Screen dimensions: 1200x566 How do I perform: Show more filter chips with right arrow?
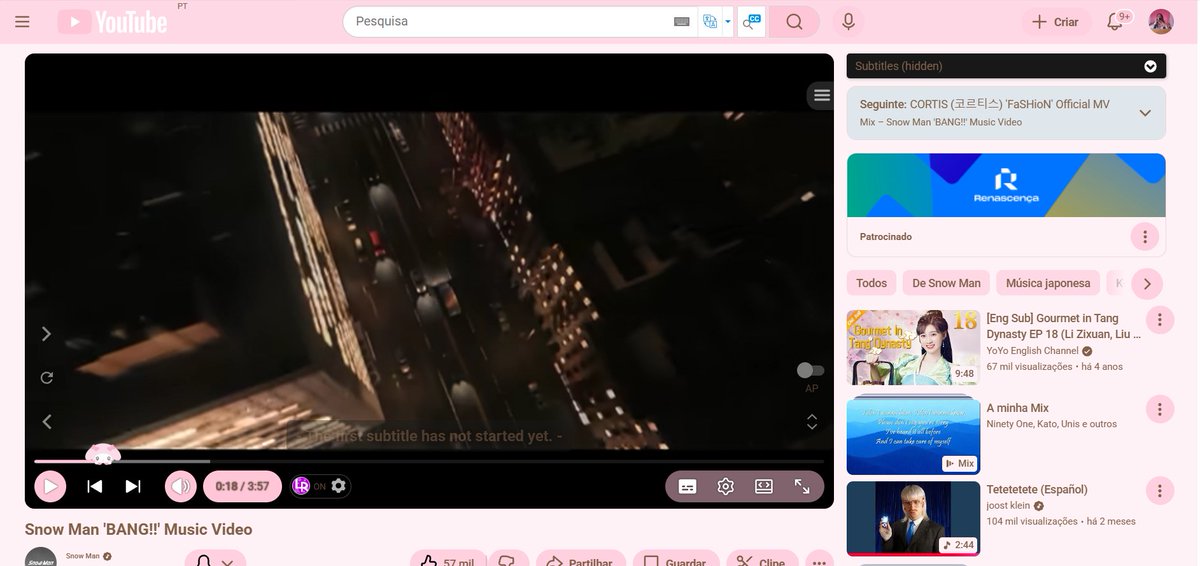click(1147, 283)
